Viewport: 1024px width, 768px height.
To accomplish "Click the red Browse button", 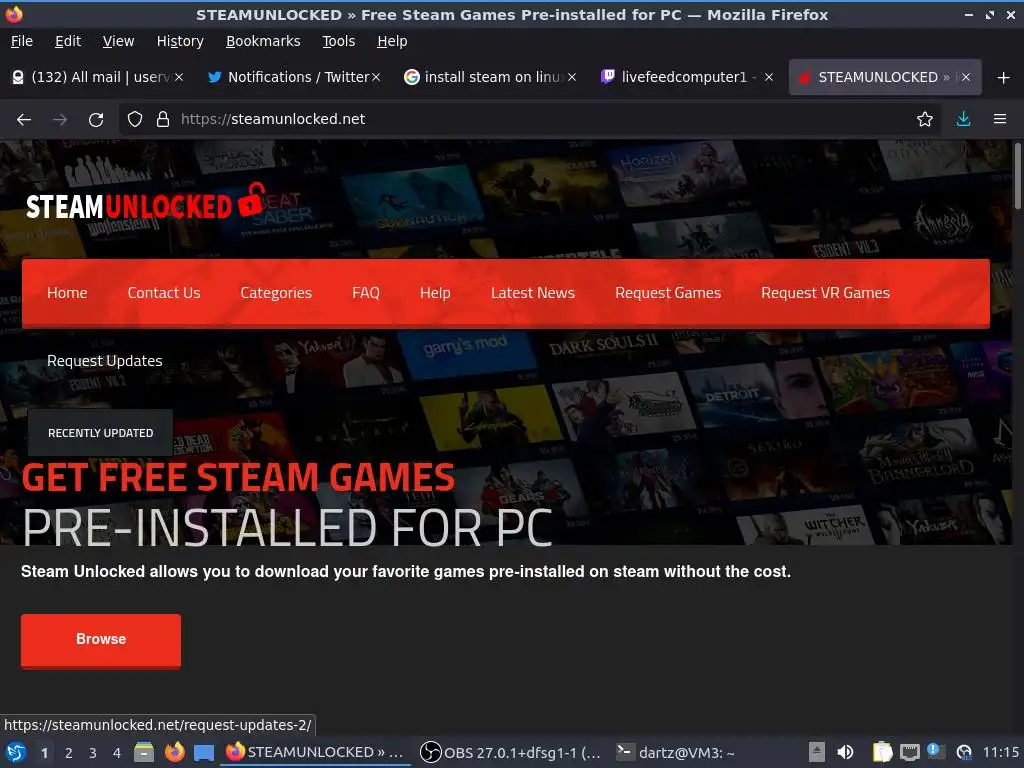I will point(101,639).
